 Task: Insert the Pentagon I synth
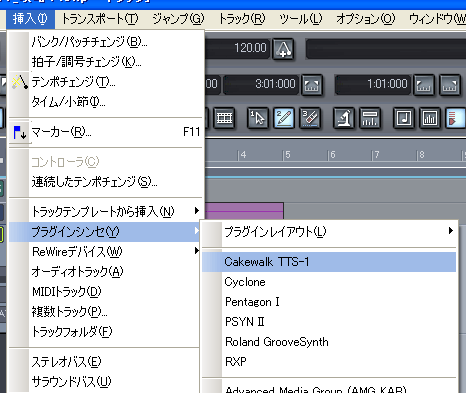329,302
